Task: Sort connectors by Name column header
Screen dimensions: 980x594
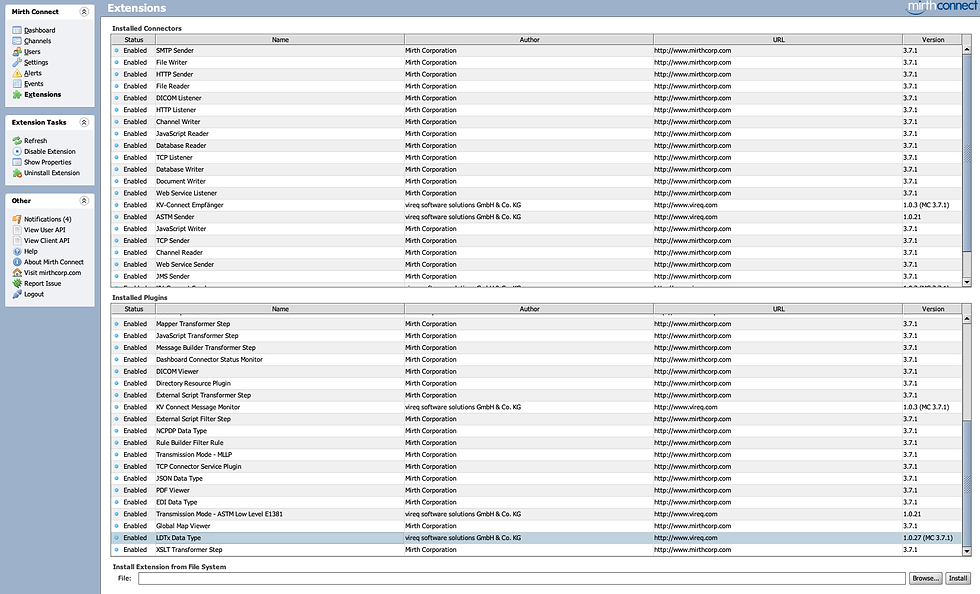Action: [x=280, y=39]
